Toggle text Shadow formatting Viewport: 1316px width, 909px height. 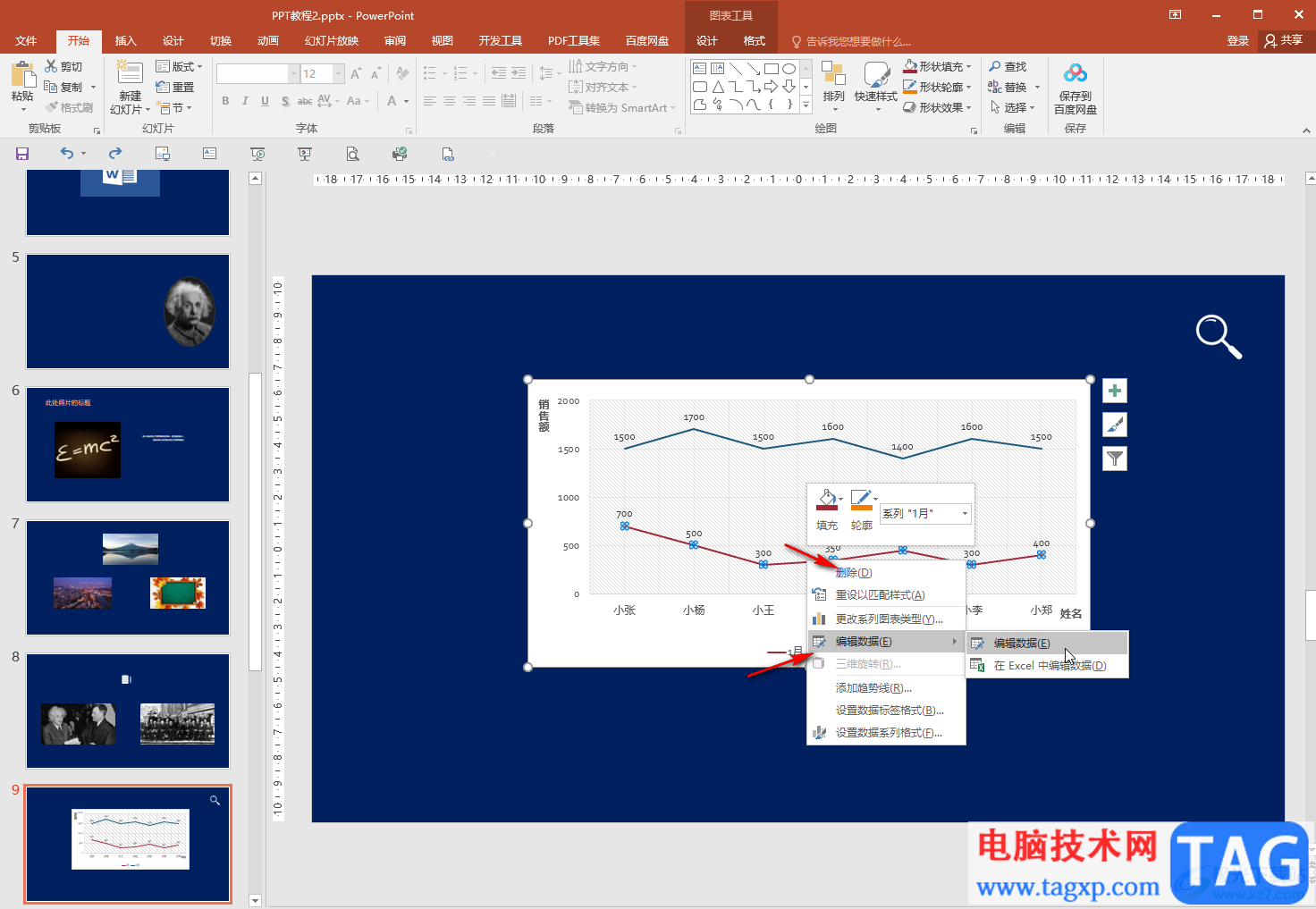285,101
